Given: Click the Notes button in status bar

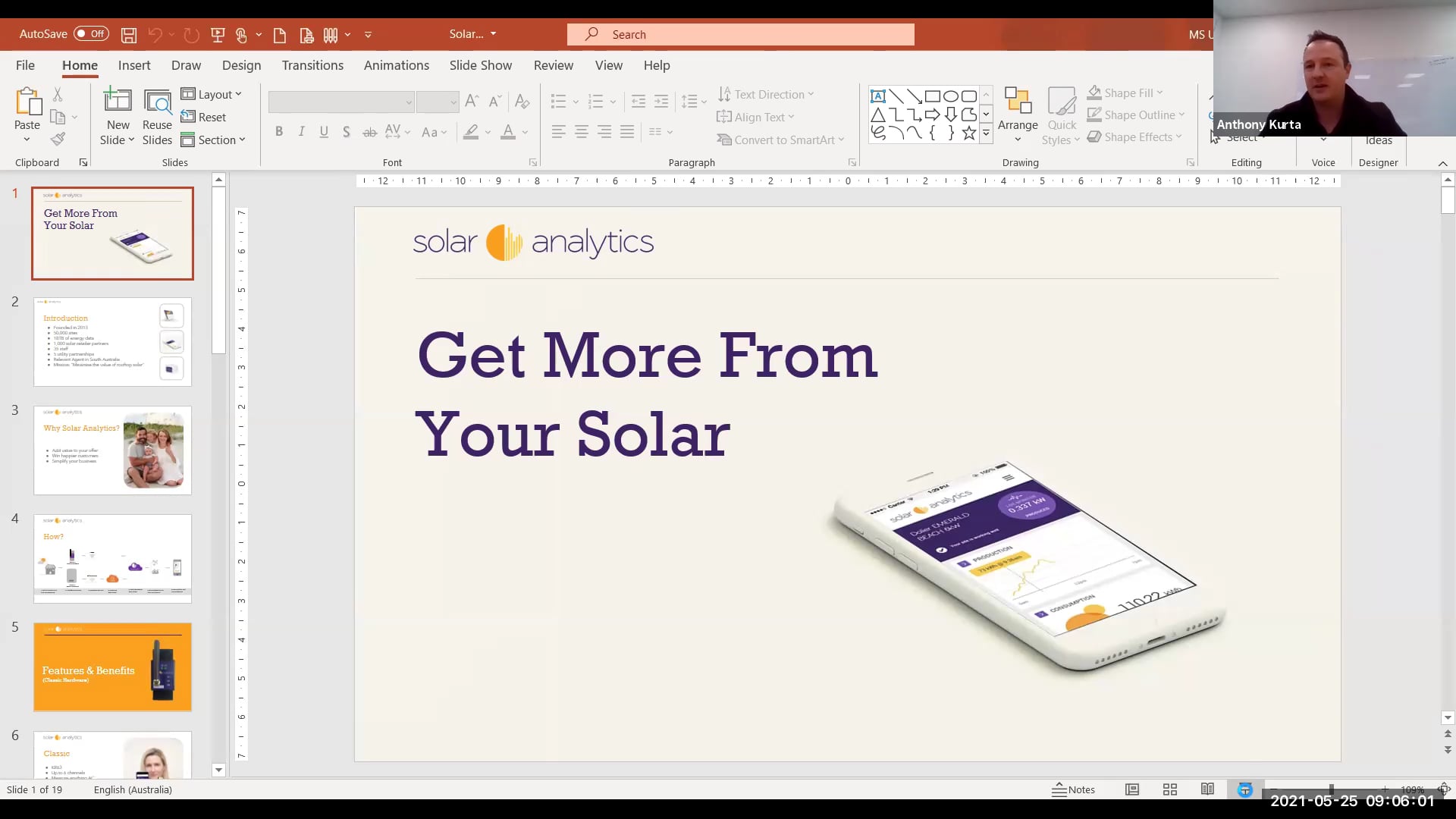Looking at the screenshot, I should click(1073, 789).
